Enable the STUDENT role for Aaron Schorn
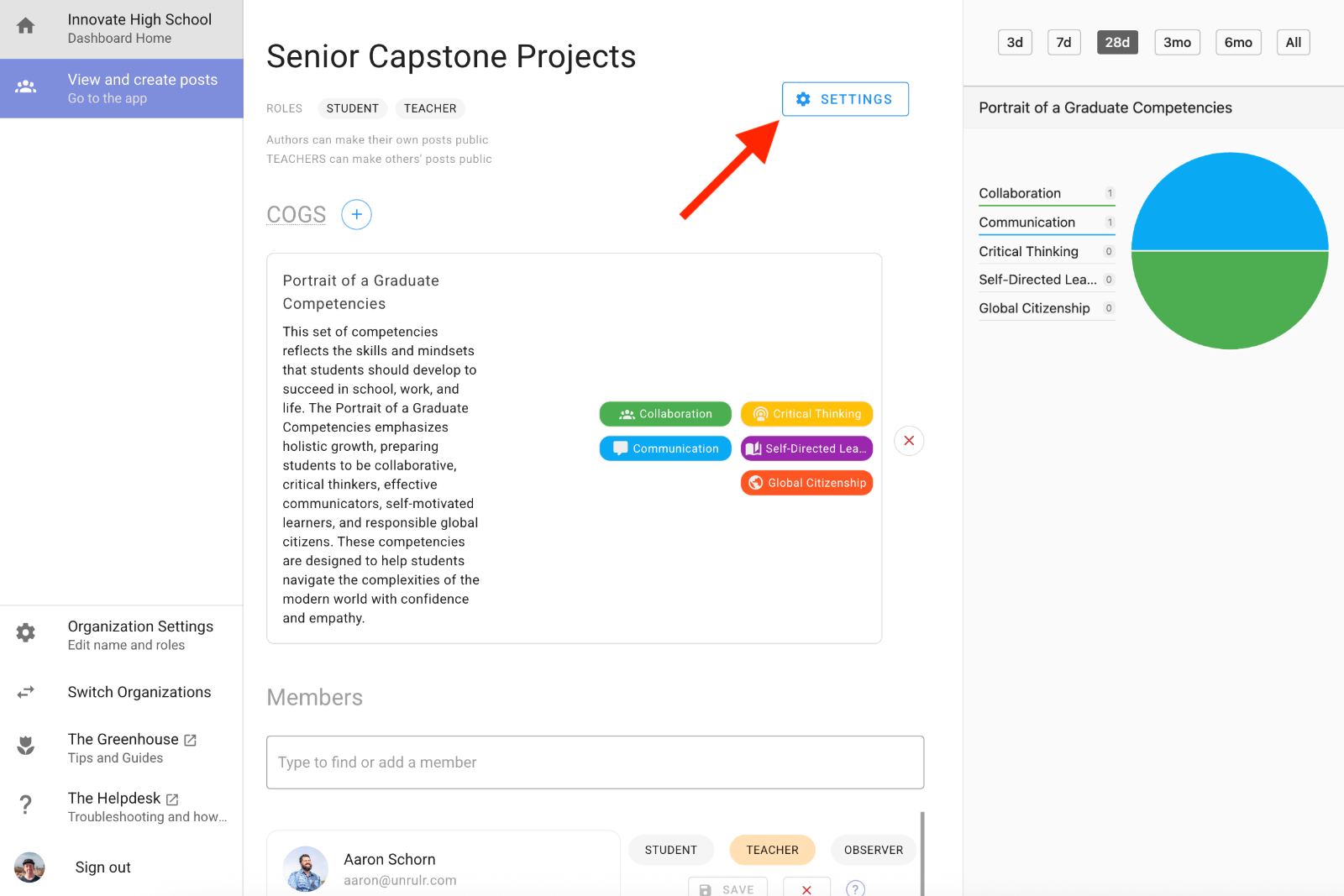1344x896 pixels. click(670, 849)
